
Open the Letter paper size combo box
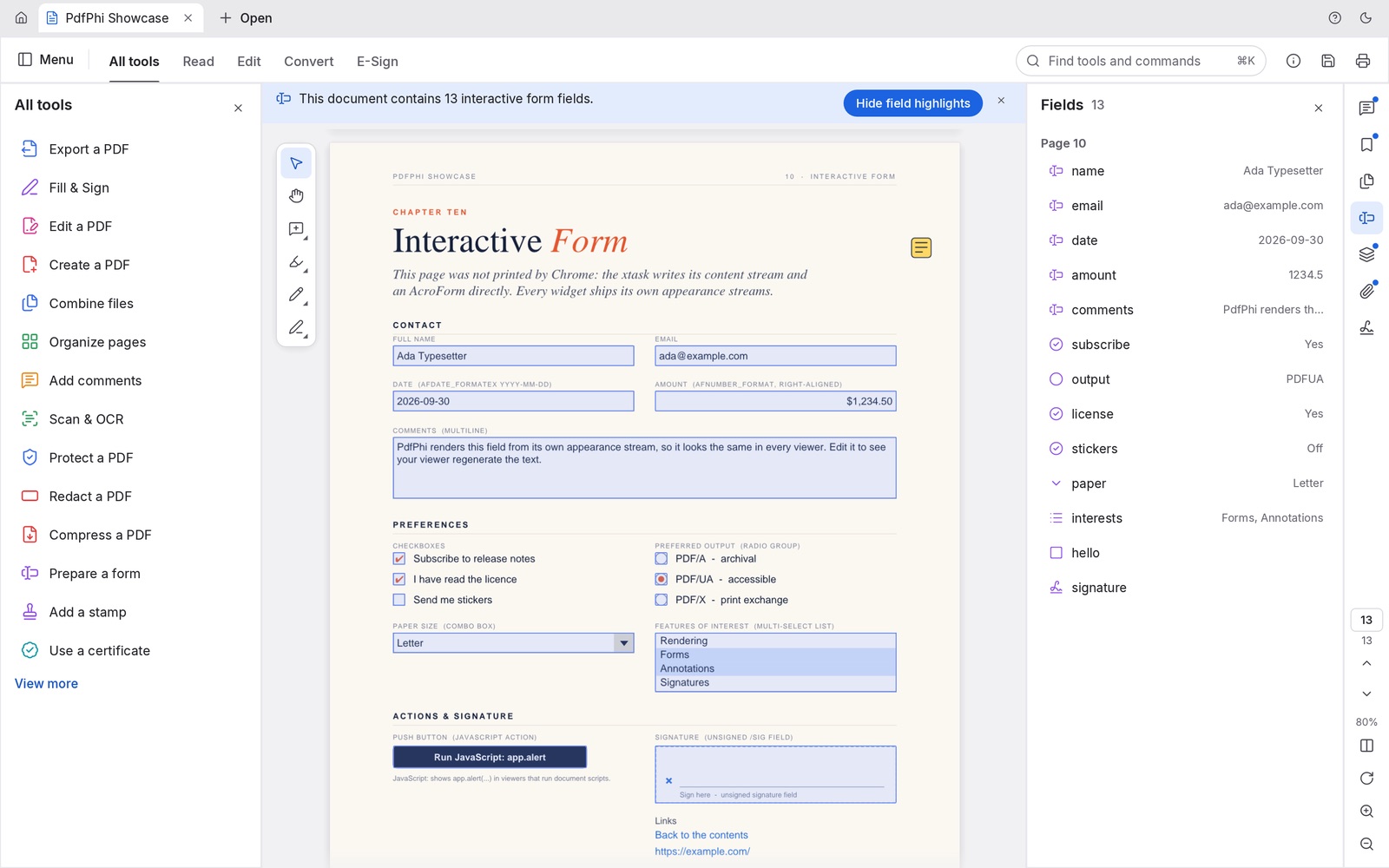pyautogui.click(x=513, y=643)
